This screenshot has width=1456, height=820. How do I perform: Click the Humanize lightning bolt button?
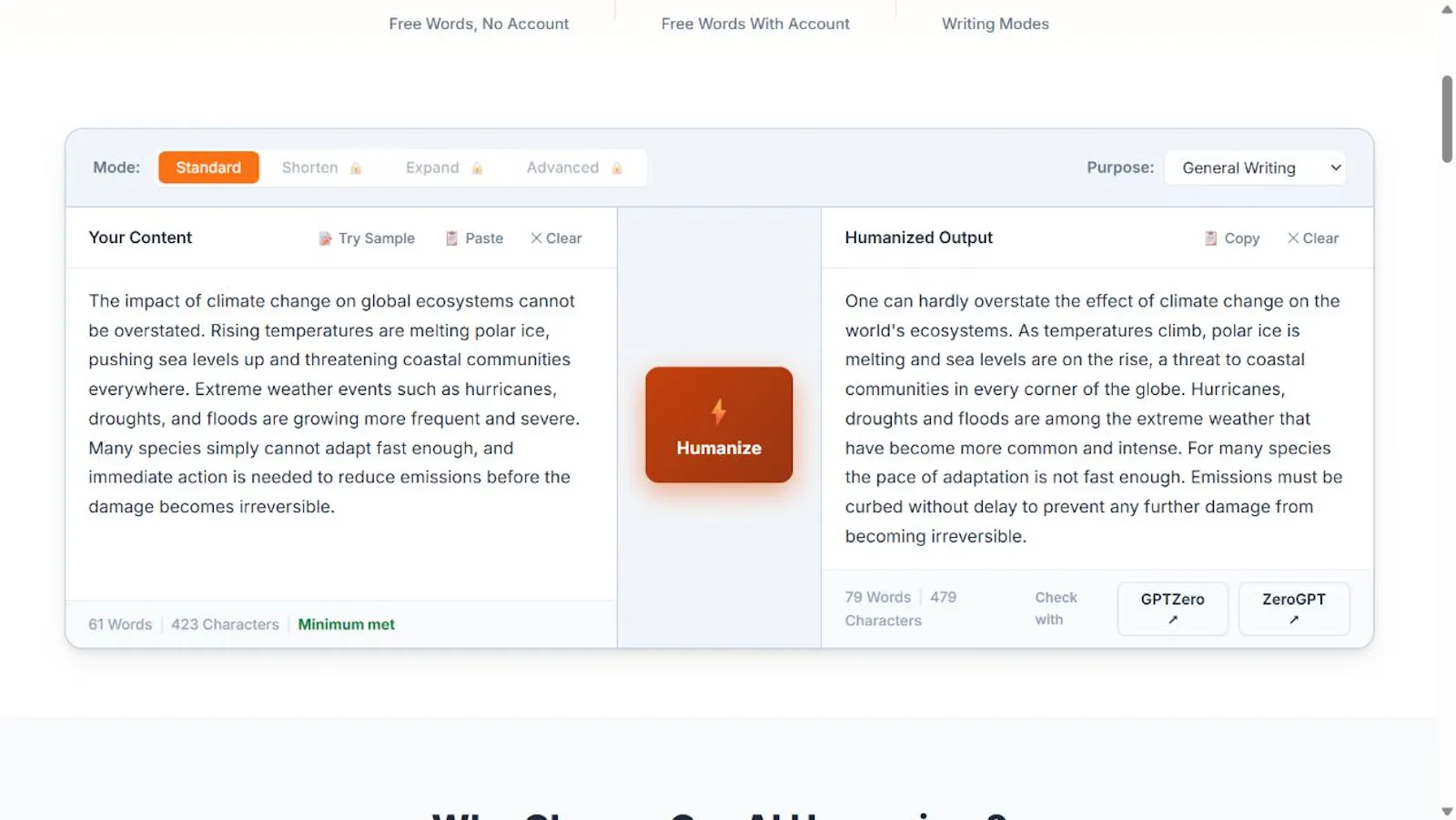coord(719,424)
